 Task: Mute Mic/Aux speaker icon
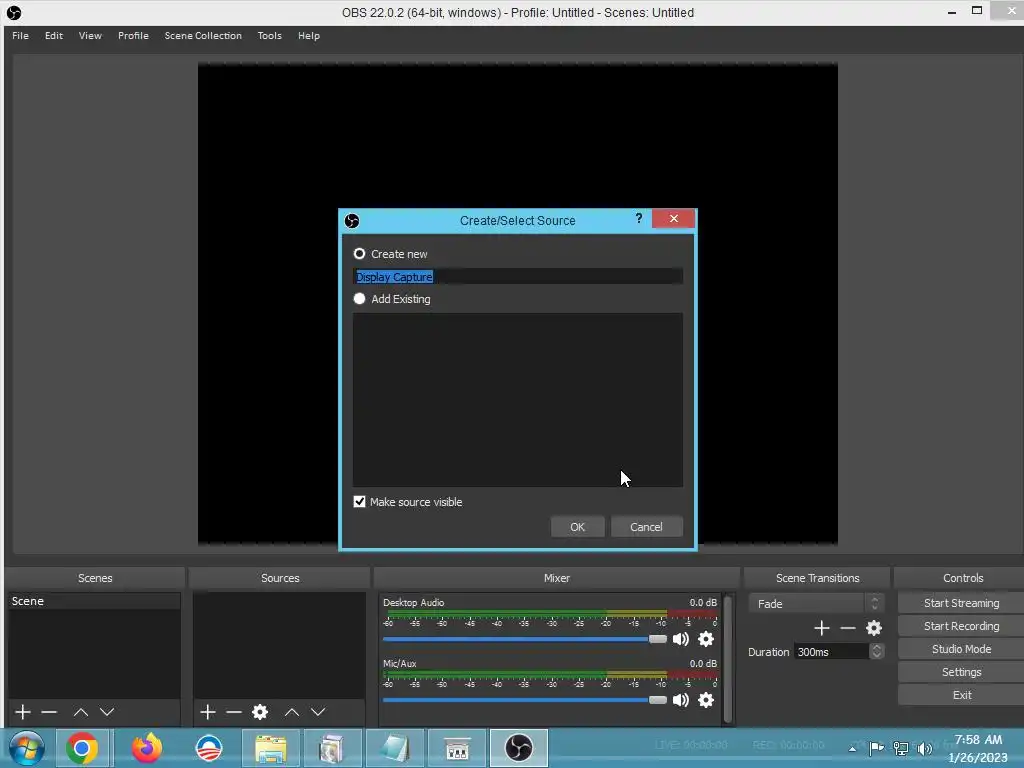click(680, 699)
